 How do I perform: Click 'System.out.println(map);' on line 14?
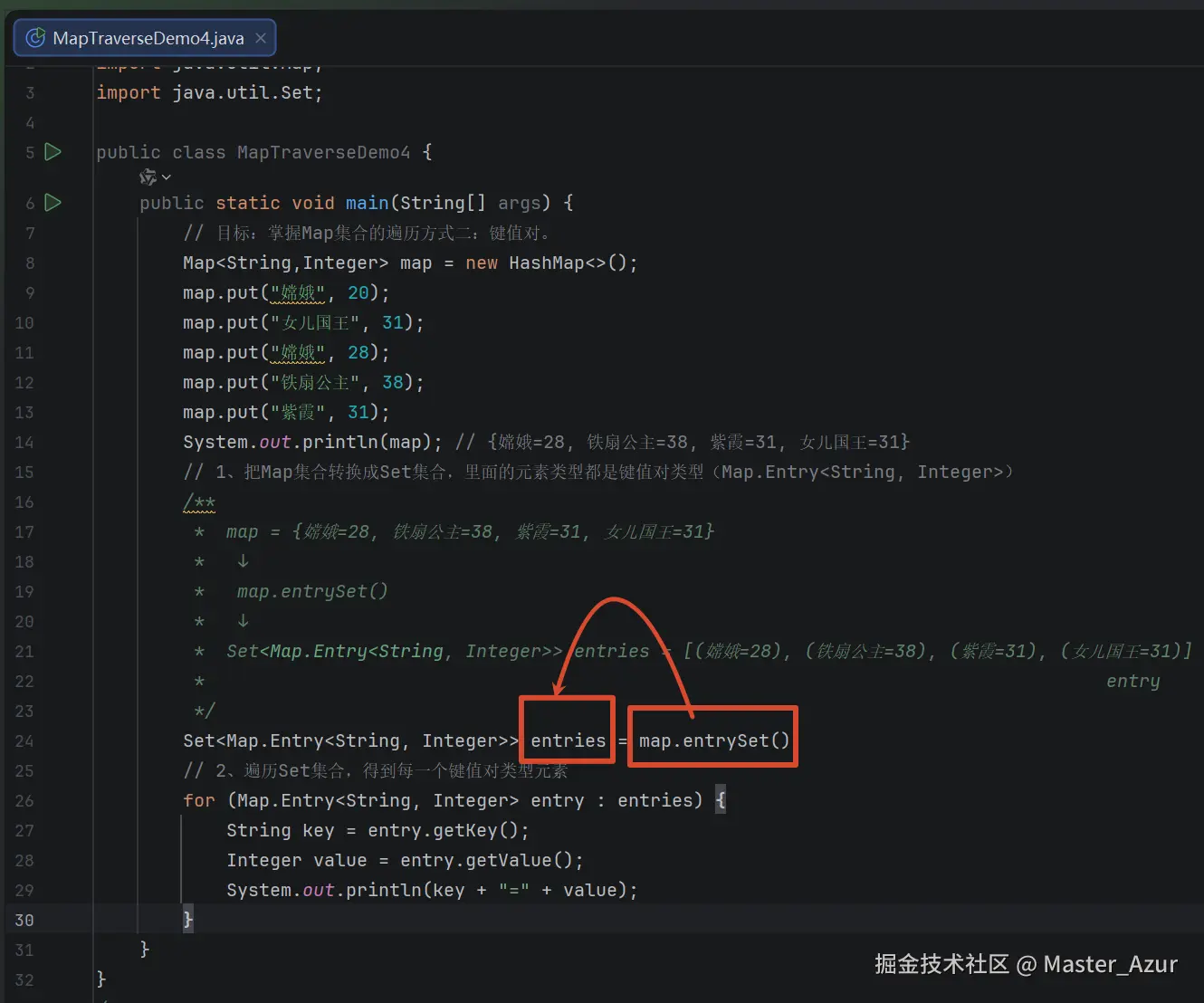pyautogui.click(x=312, y=442)
